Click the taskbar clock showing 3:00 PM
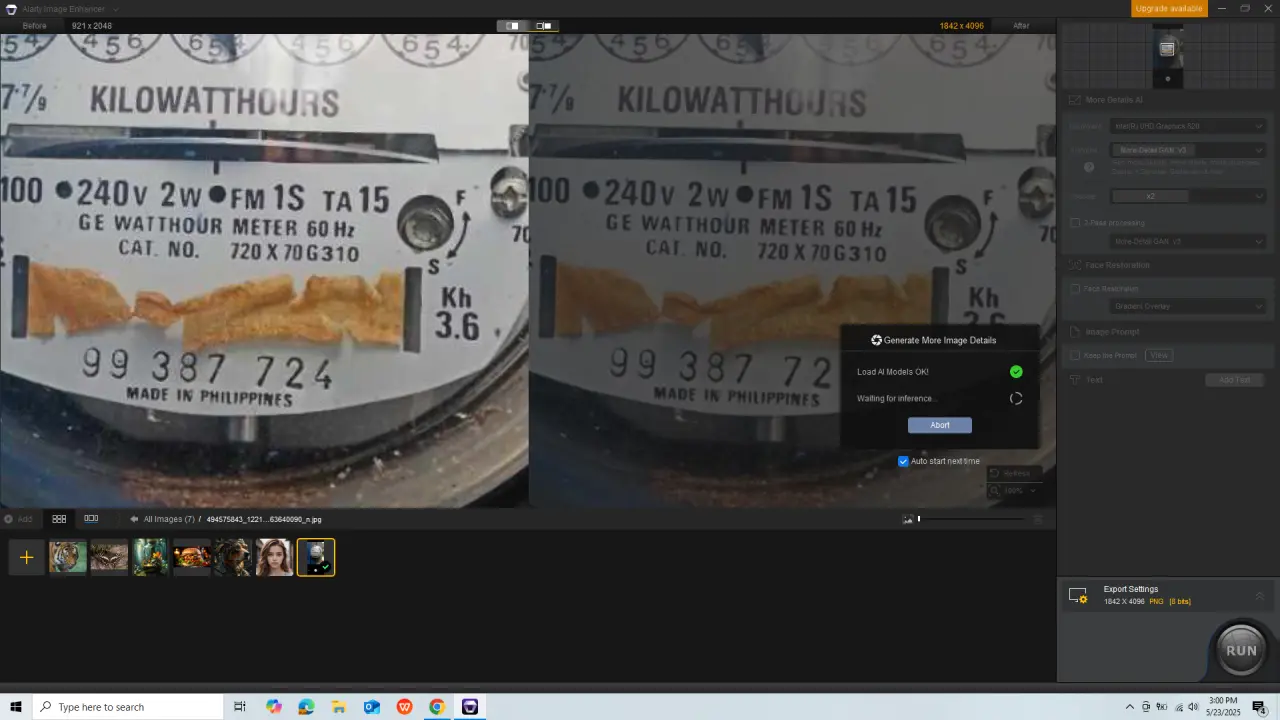 tap(1223, 707)
